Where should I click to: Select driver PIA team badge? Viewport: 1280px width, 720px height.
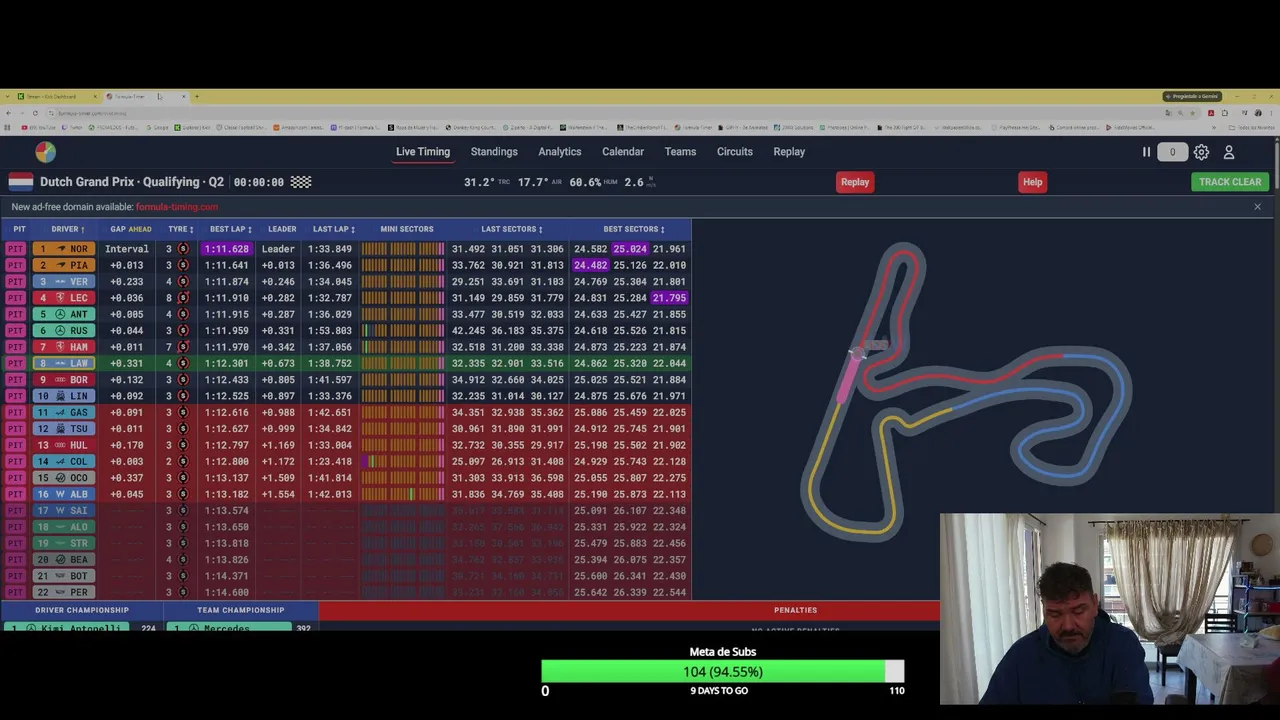coord(64,265)
